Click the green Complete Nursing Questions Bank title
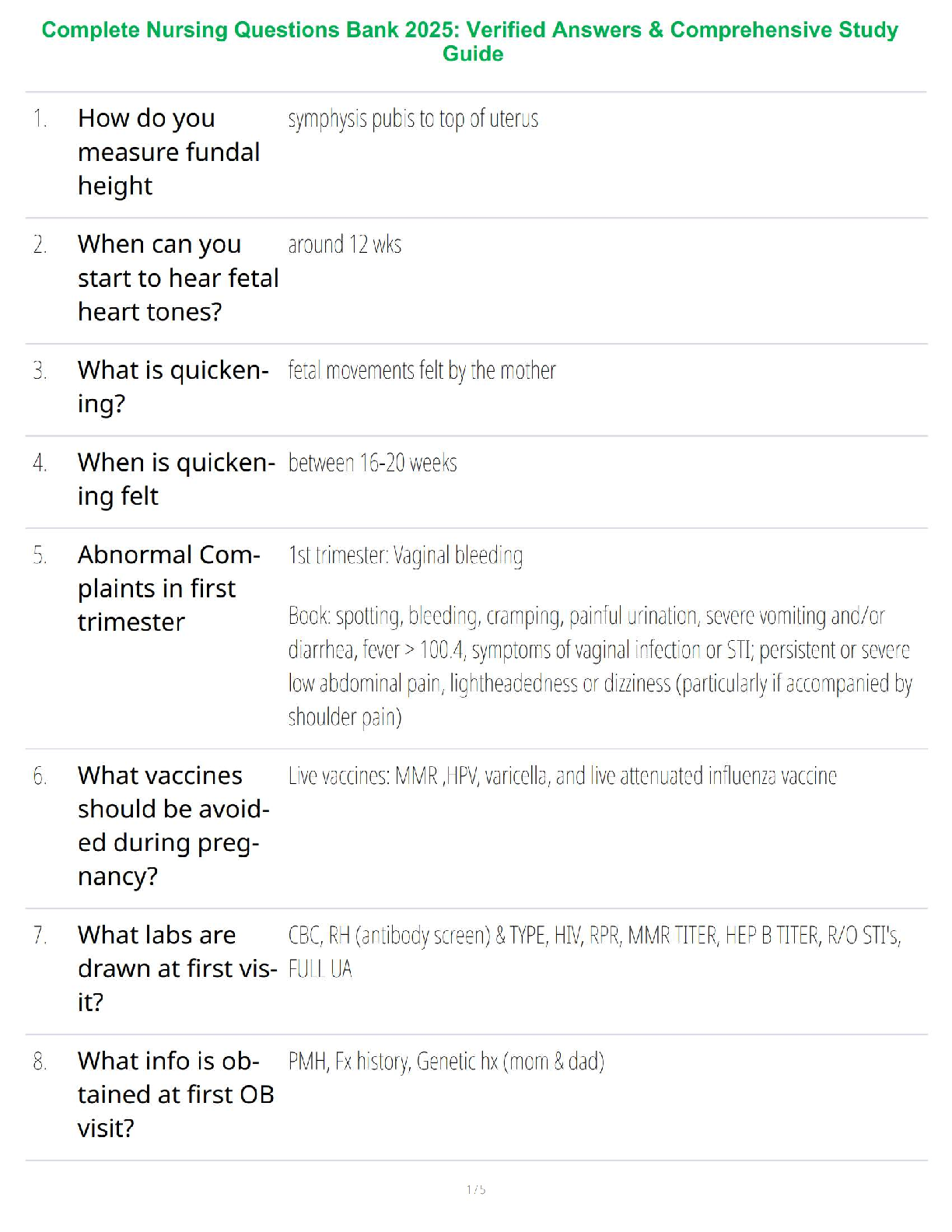Image resolution: width=952 pixels, height=1232 pixels. (x=470, y=41)
